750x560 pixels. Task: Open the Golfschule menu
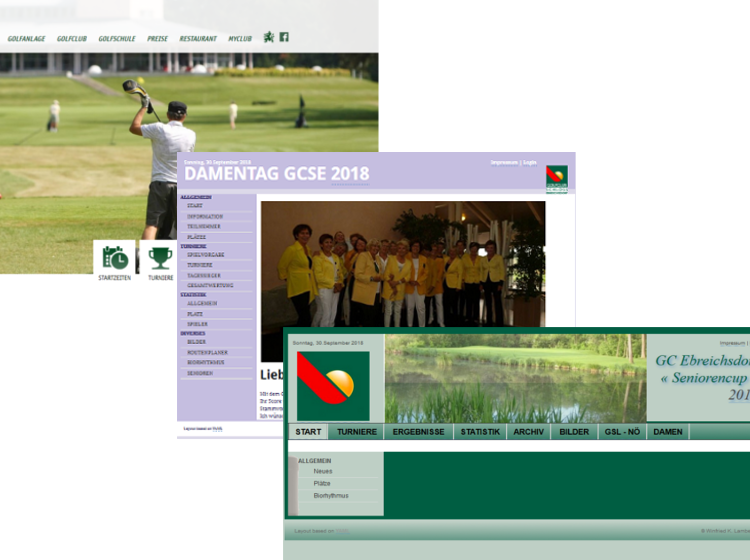tap(116, 38)
